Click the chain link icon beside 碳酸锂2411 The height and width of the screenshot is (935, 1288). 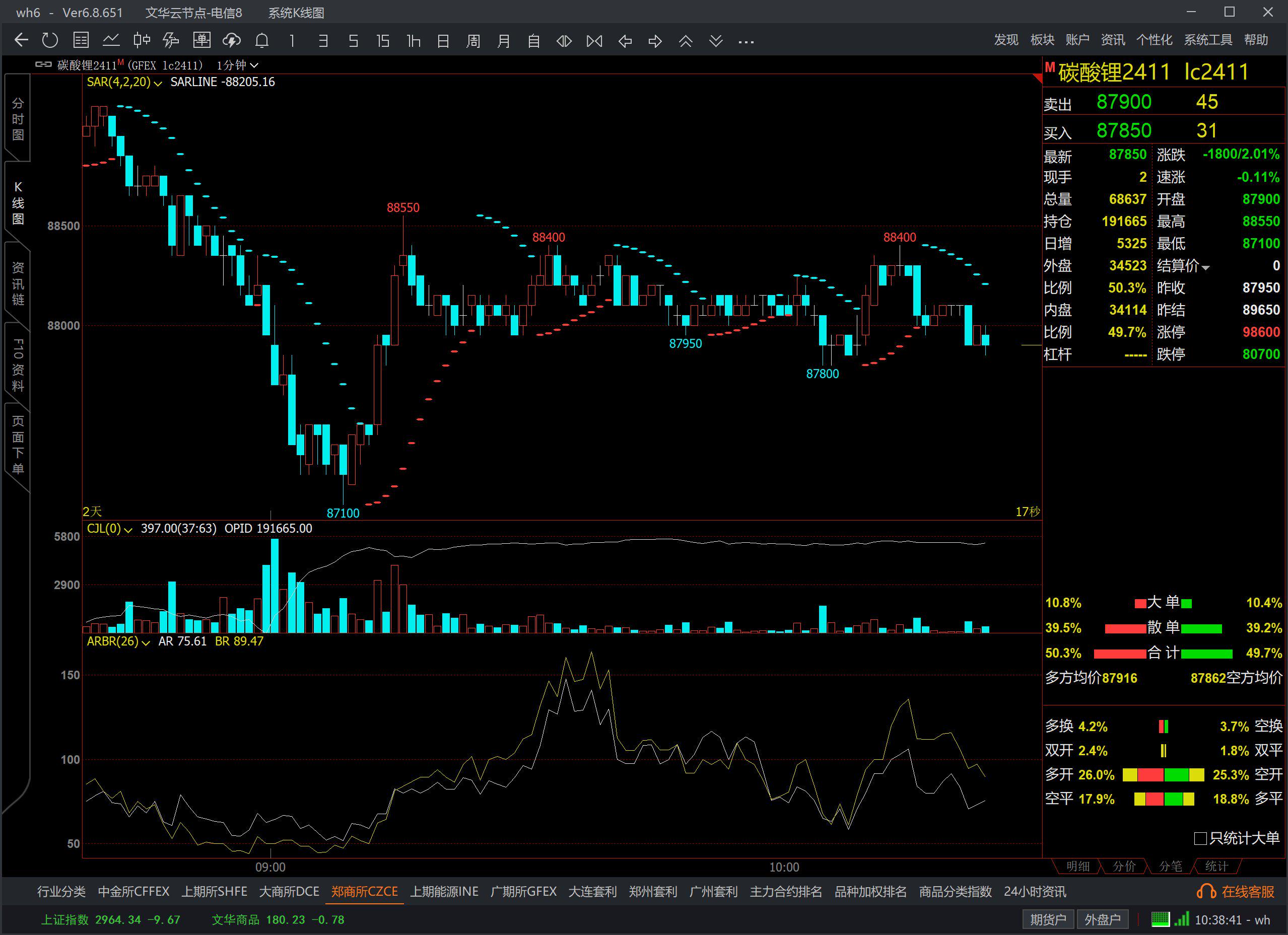[44, 64]
